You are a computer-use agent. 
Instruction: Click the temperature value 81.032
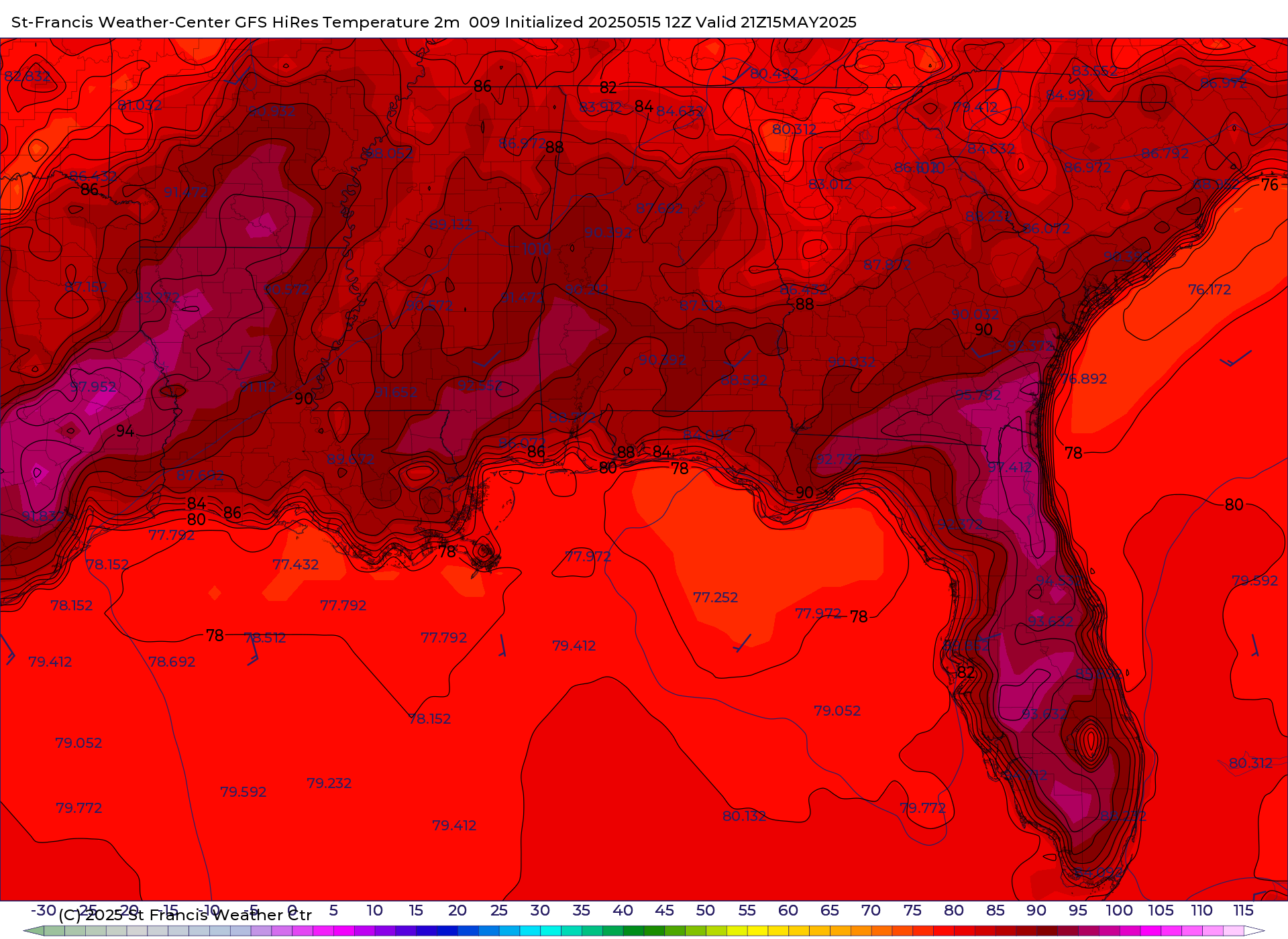point(140,105)
